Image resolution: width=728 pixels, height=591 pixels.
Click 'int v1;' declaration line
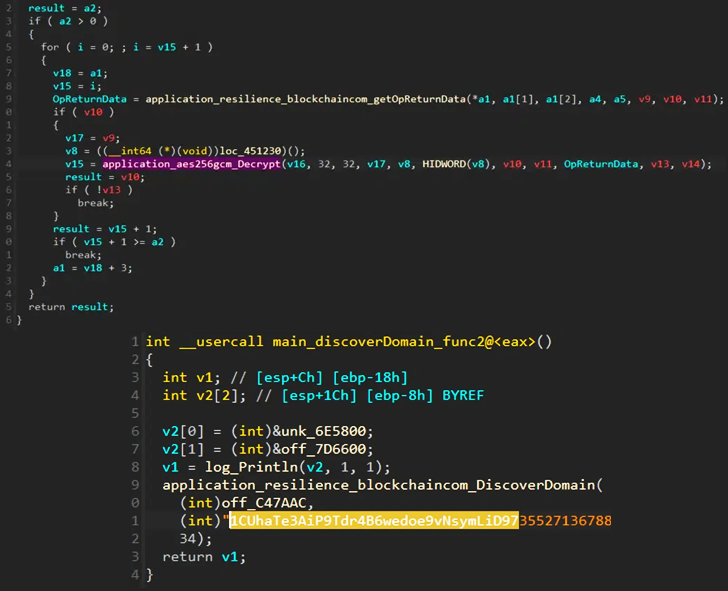[x=192, y=377]
